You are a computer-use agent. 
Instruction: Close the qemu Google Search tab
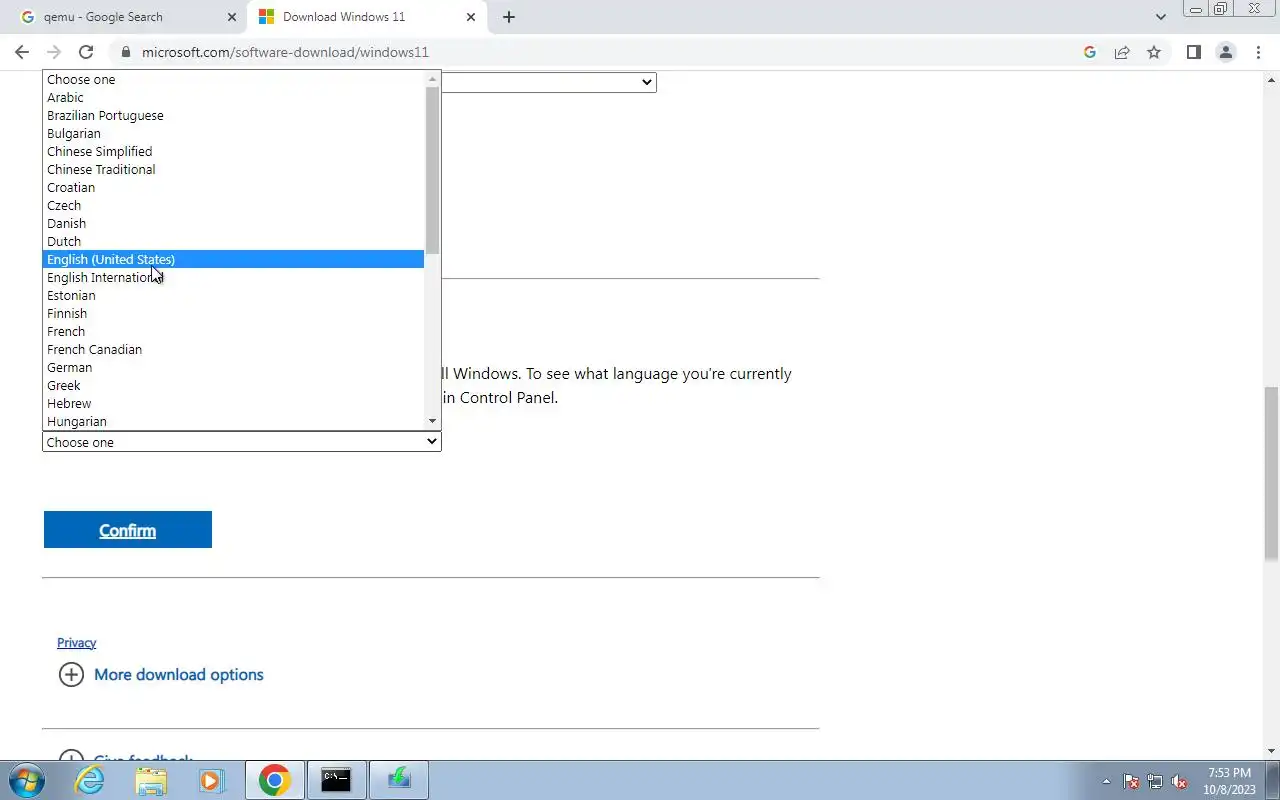(232, 17)
